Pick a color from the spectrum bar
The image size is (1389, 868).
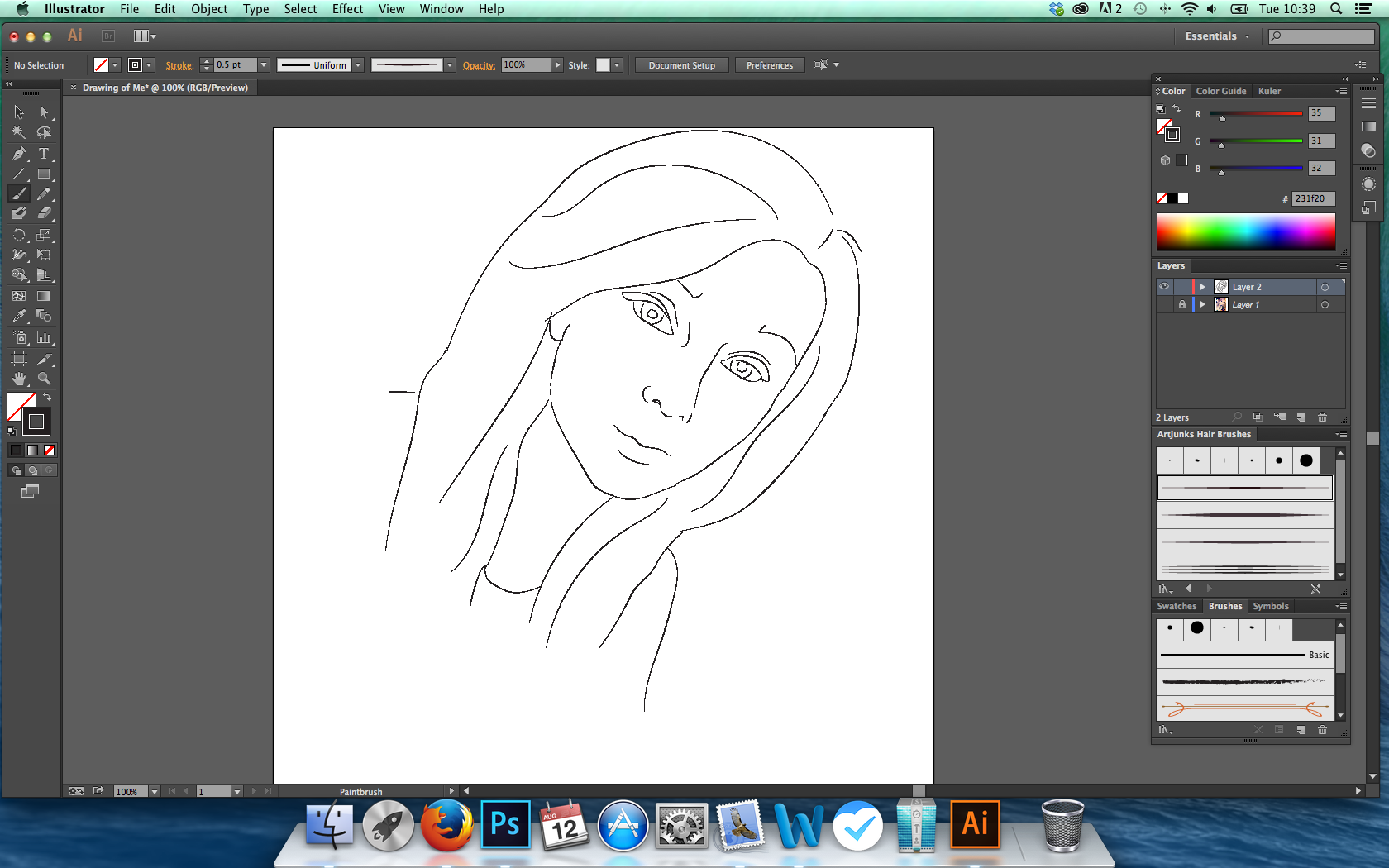[1246, 231]
